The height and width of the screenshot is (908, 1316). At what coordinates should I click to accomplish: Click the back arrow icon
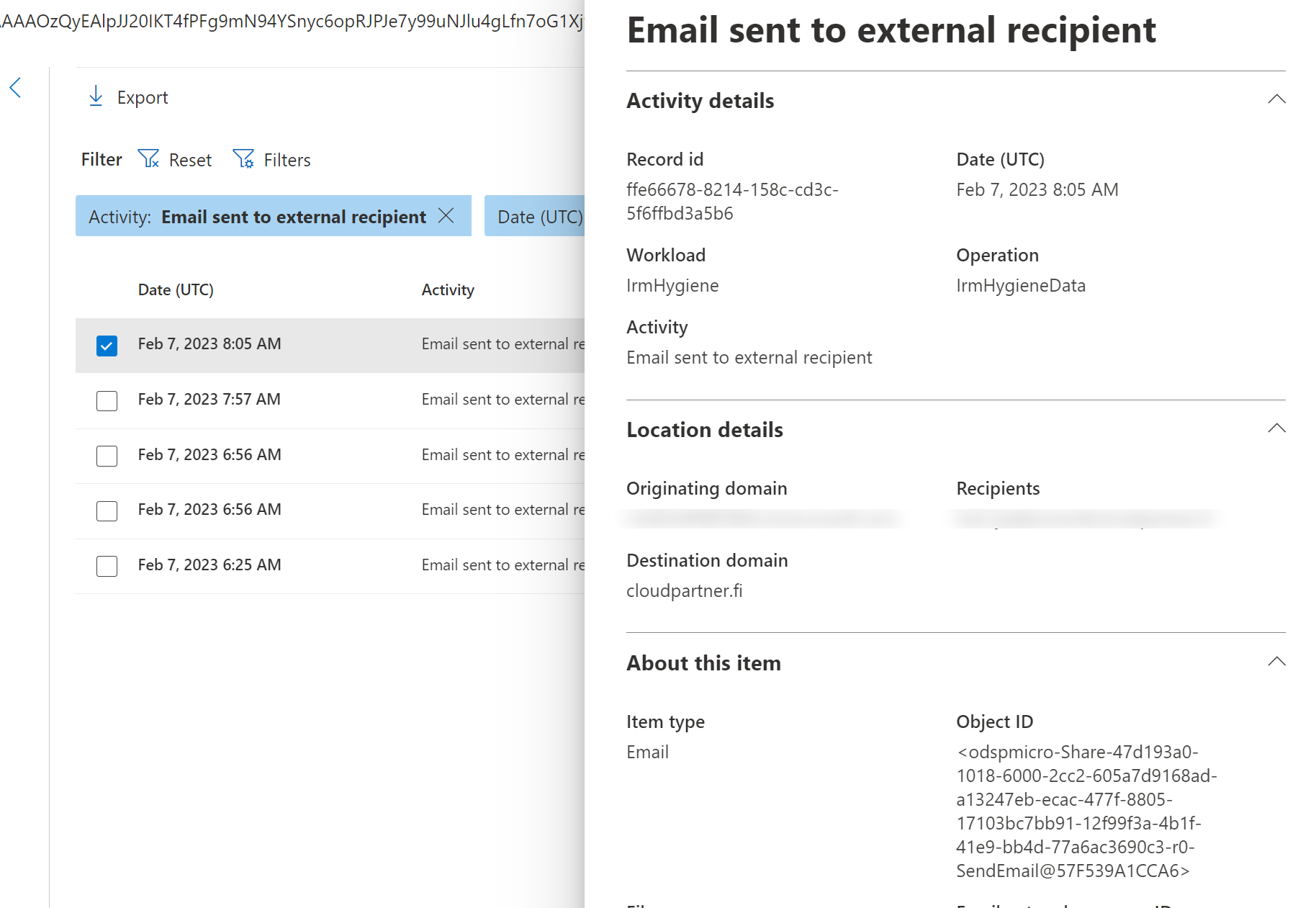point(15,88)
